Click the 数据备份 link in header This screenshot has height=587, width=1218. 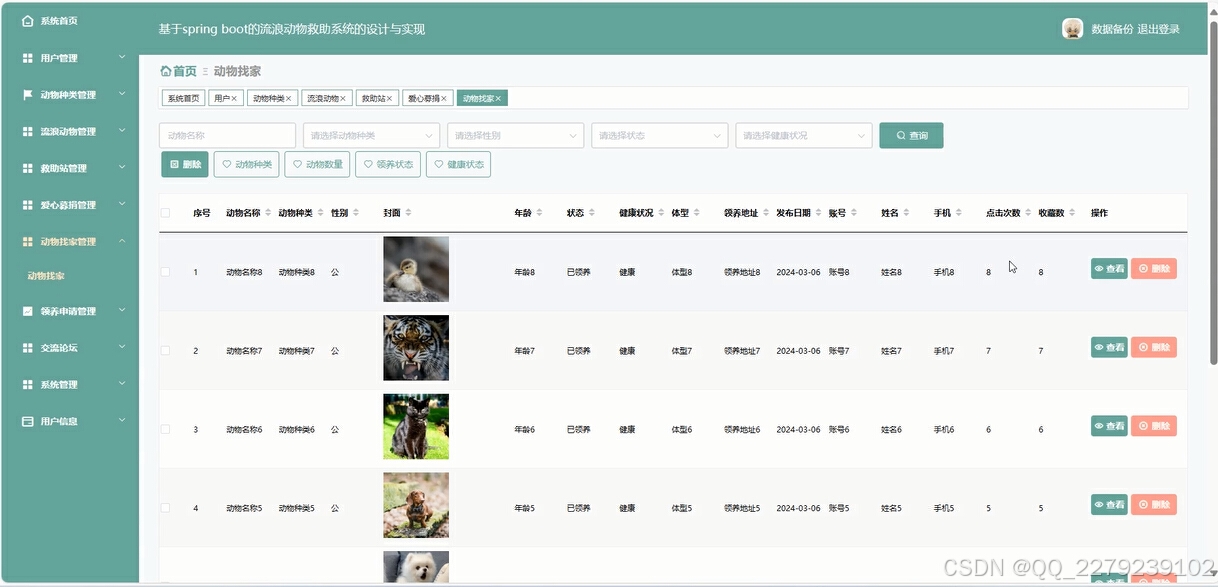1112,29
